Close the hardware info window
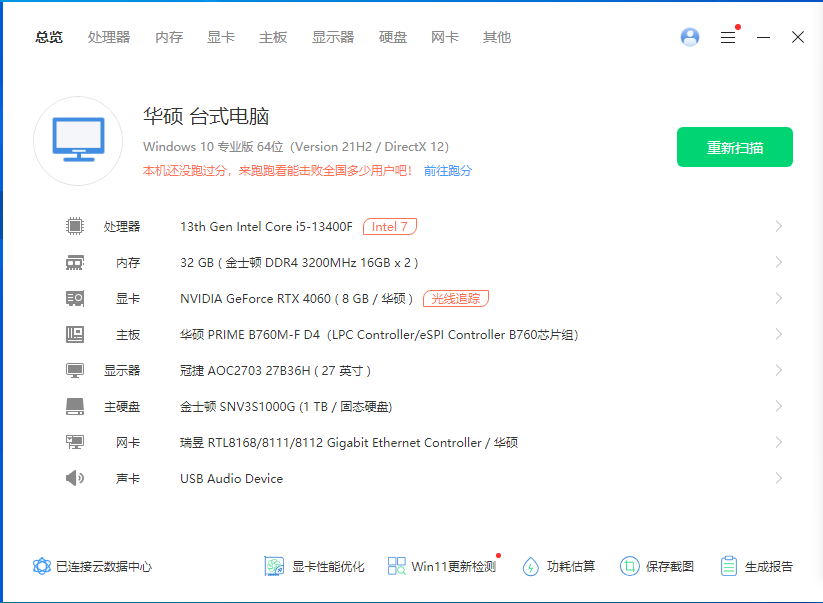 pyautogui.click(x=798, y=37)
